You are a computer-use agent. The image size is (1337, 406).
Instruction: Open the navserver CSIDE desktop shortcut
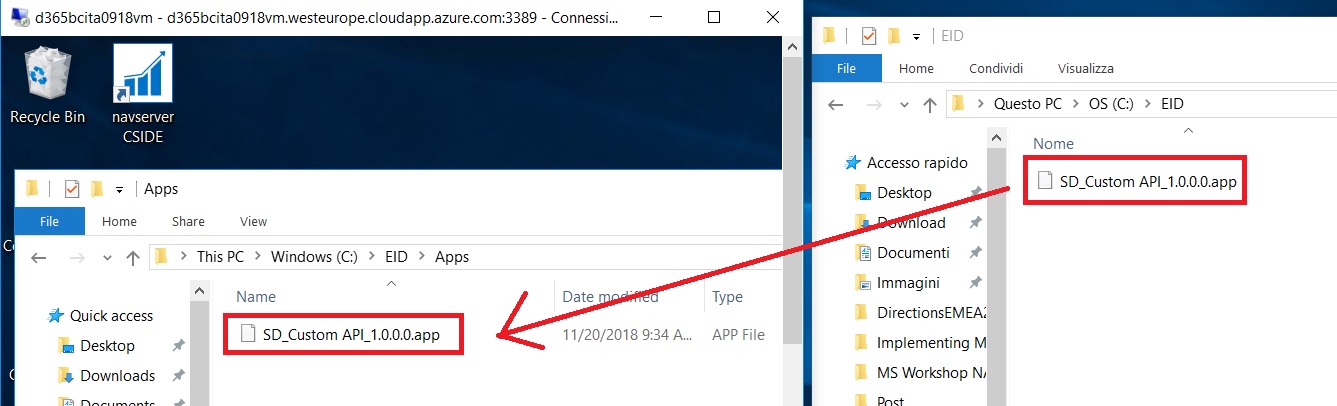(x=143, y=95)
